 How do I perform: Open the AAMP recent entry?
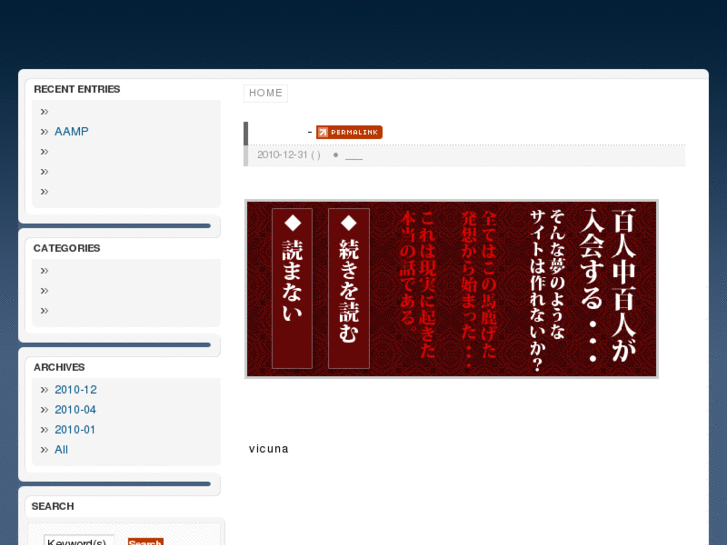click(x=71, y=131)
